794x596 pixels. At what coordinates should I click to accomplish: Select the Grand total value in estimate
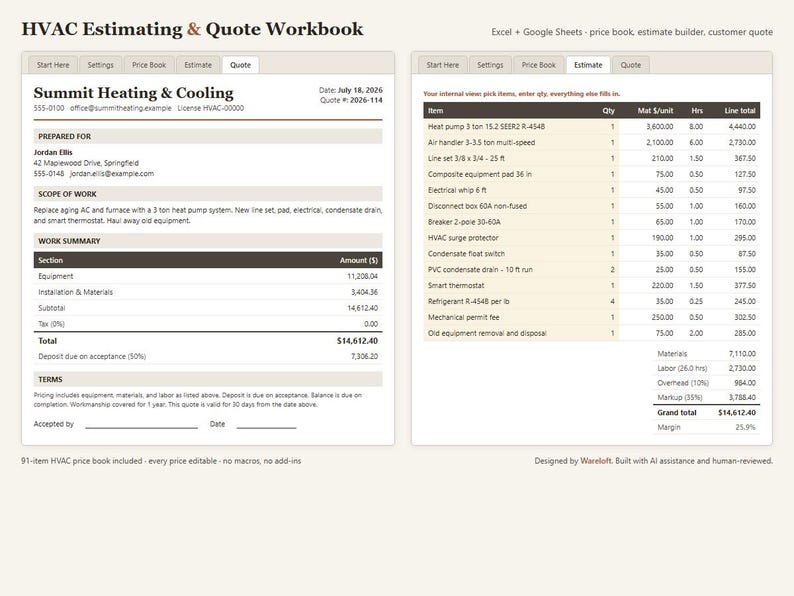point(737,413)
